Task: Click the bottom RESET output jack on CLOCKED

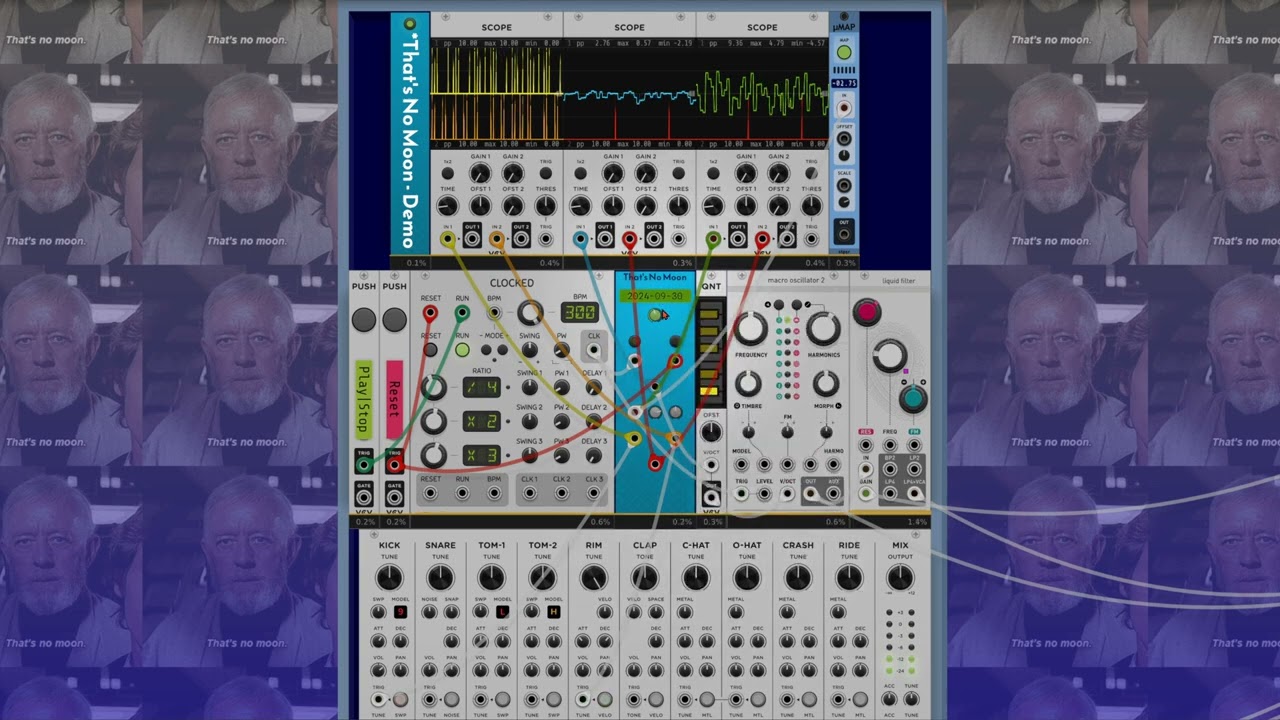Action: coord(430,492)
